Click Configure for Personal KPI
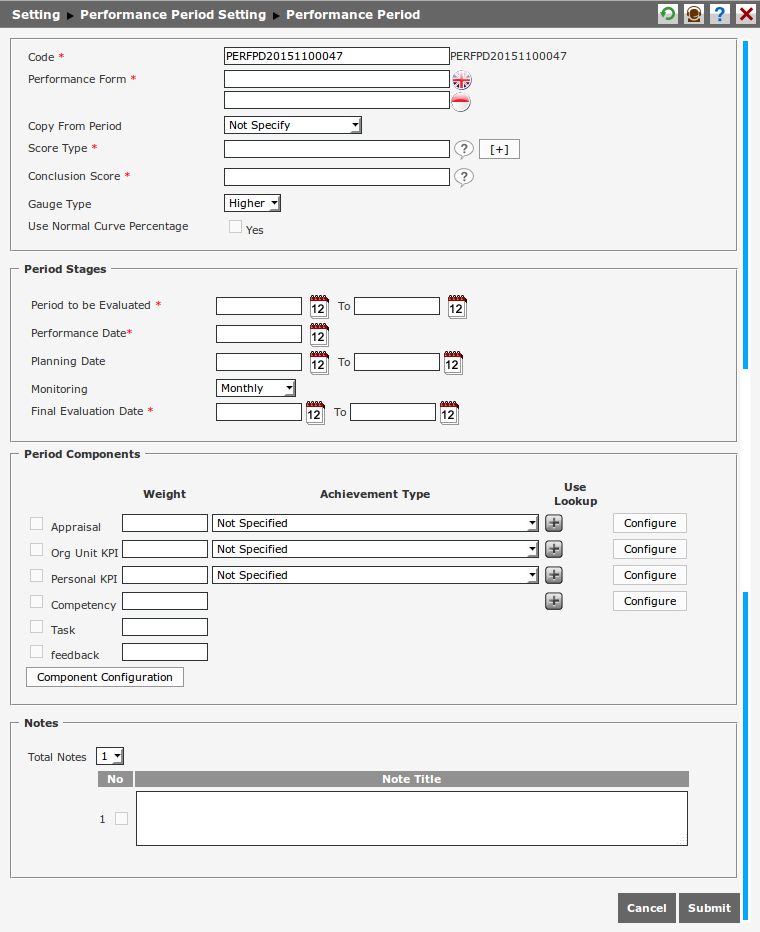 [649, 575]
